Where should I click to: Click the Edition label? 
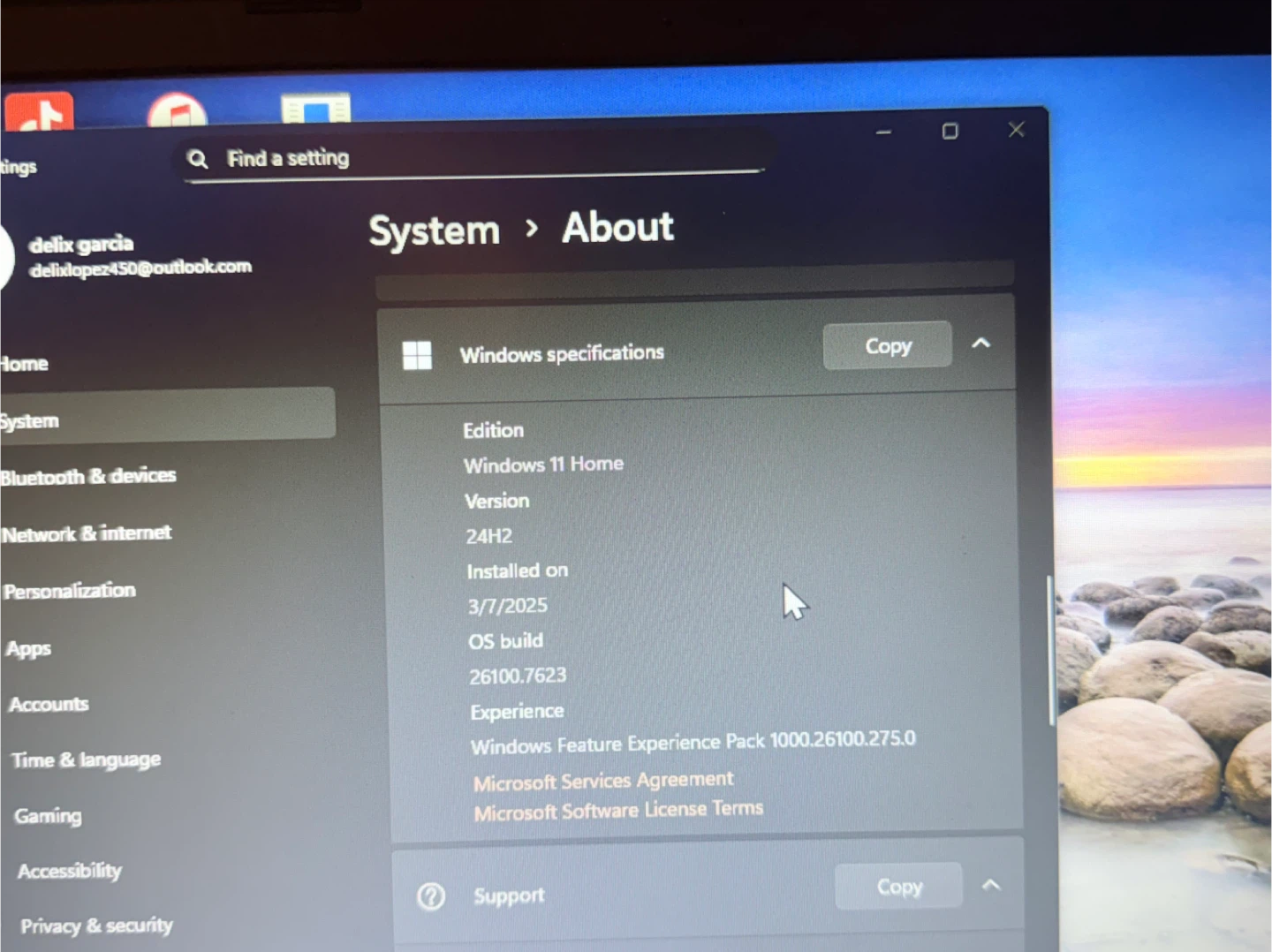click(x=494, y=430)
